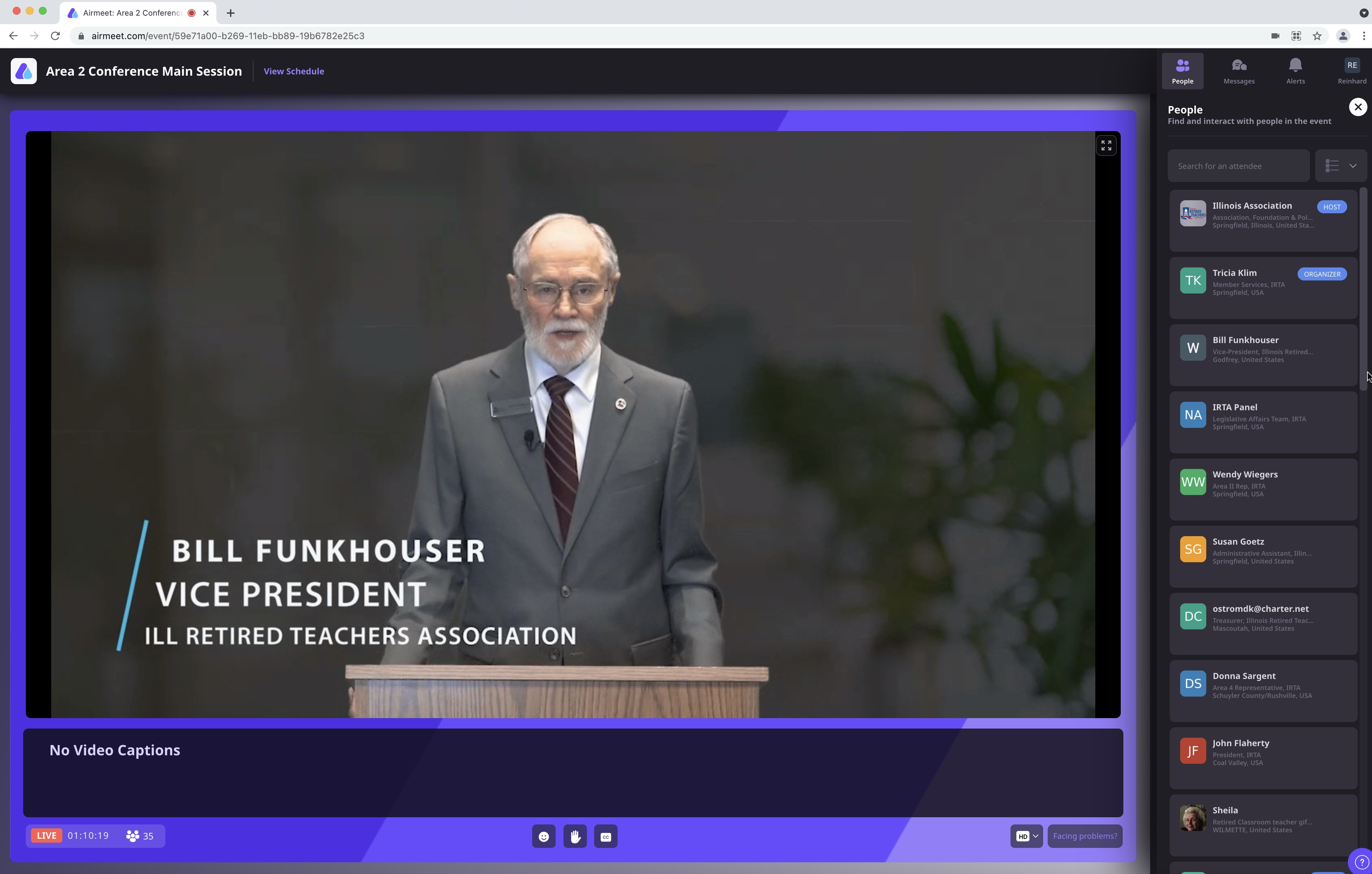Click Sheila's profile photo

[1193, 818]
